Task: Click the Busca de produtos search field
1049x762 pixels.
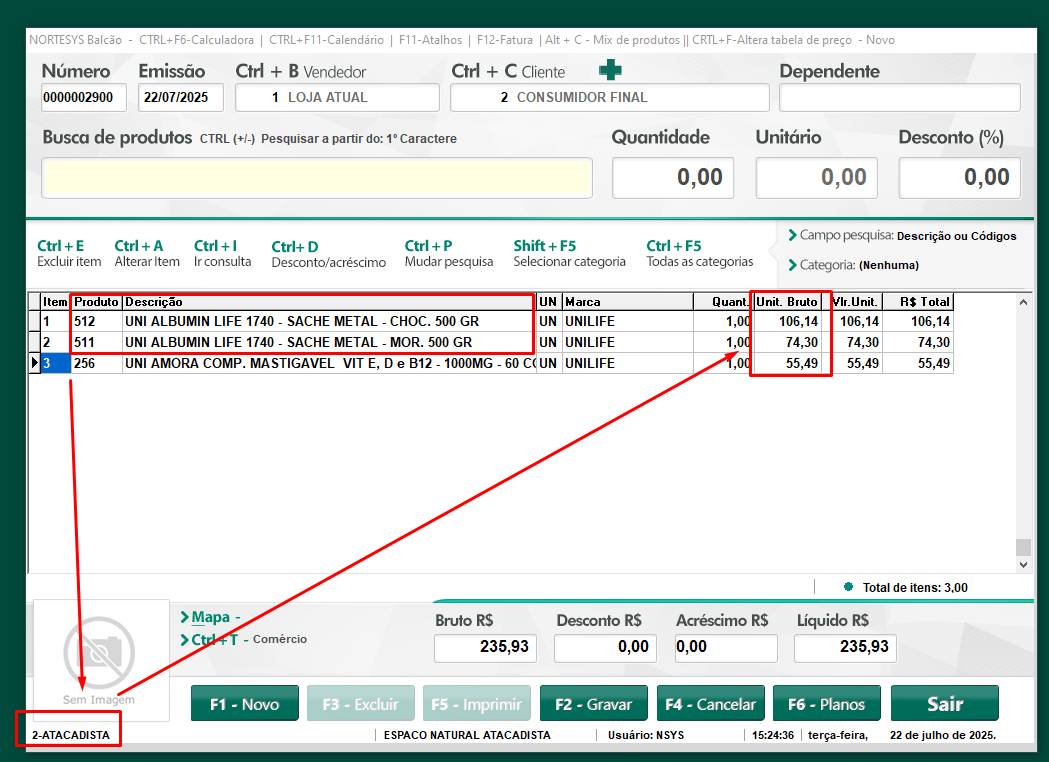Action: 316,178
